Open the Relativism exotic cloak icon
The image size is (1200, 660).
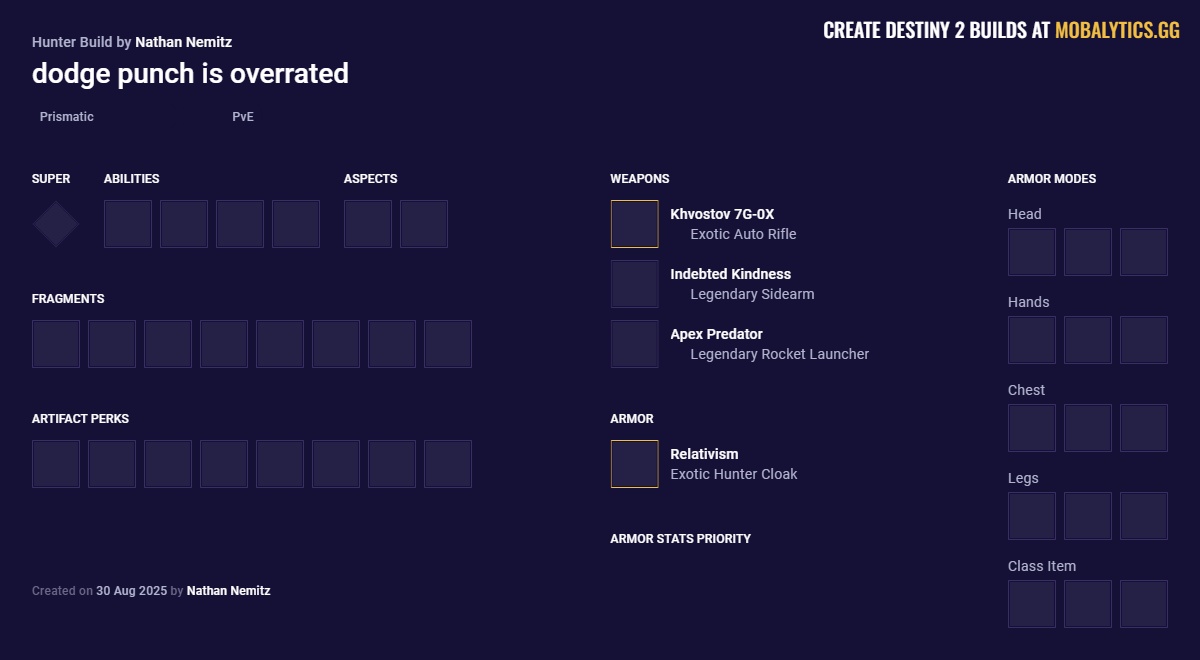coord(635,464)
